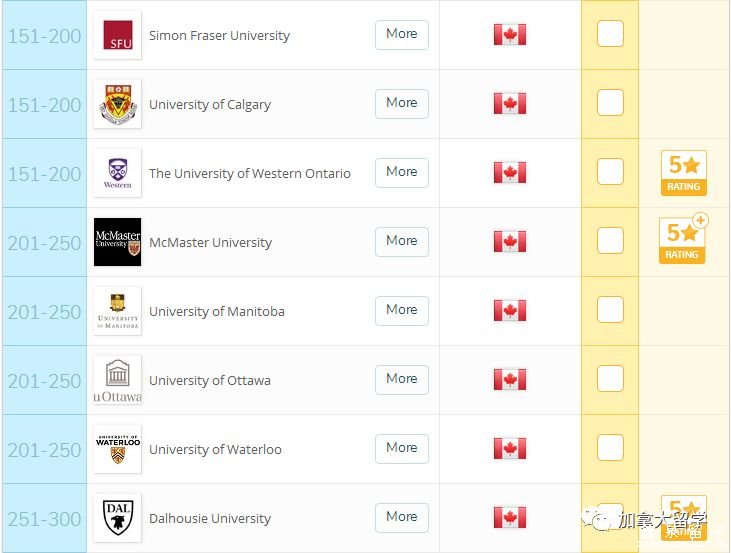Select the black McMaster University logo
The height and width of the screenshot is (553, 731).
tap(117, 242)
